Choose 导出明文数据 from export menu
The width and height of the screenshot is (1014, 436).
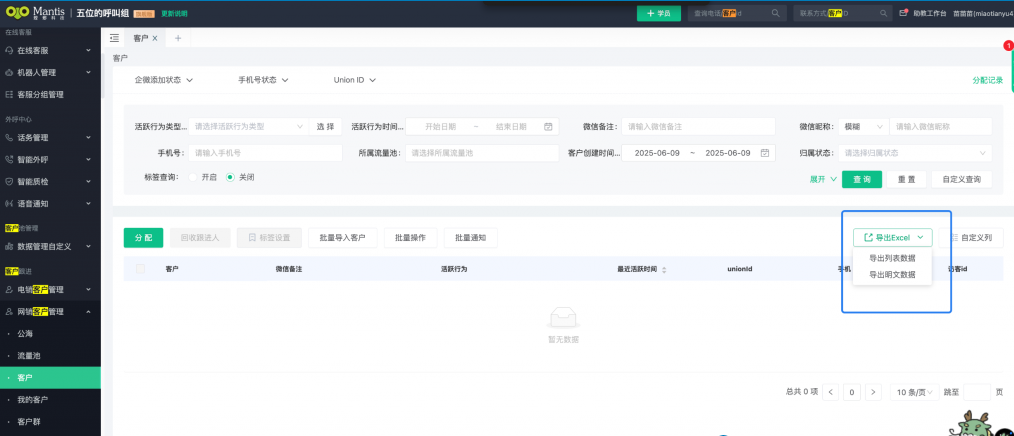pyautogui.click(x=892, y=274)
